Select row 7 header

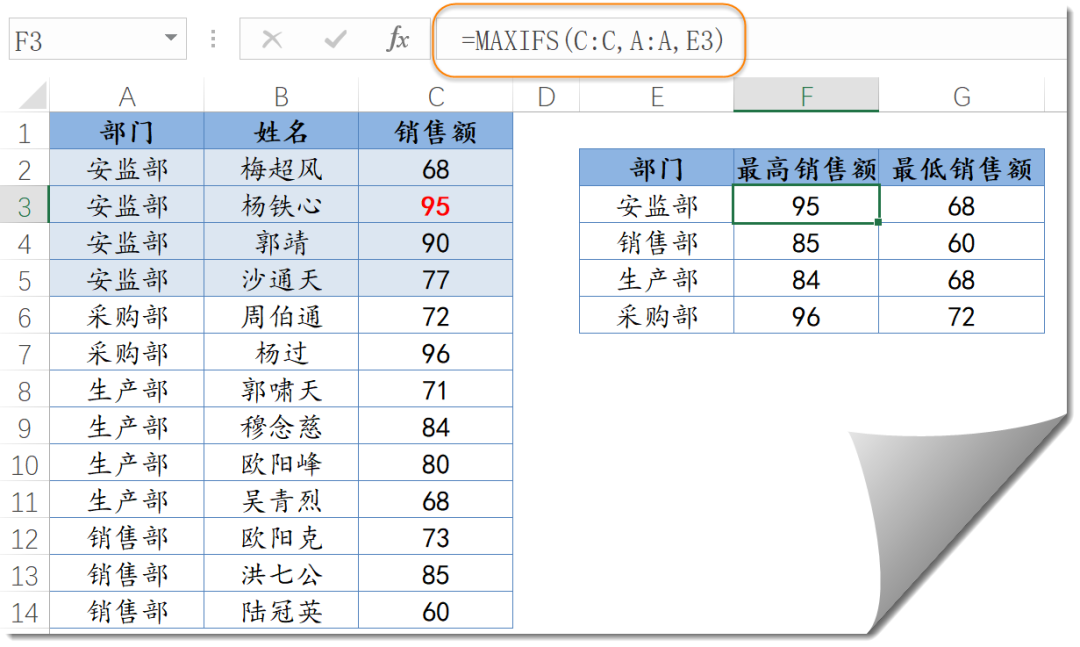25,353
